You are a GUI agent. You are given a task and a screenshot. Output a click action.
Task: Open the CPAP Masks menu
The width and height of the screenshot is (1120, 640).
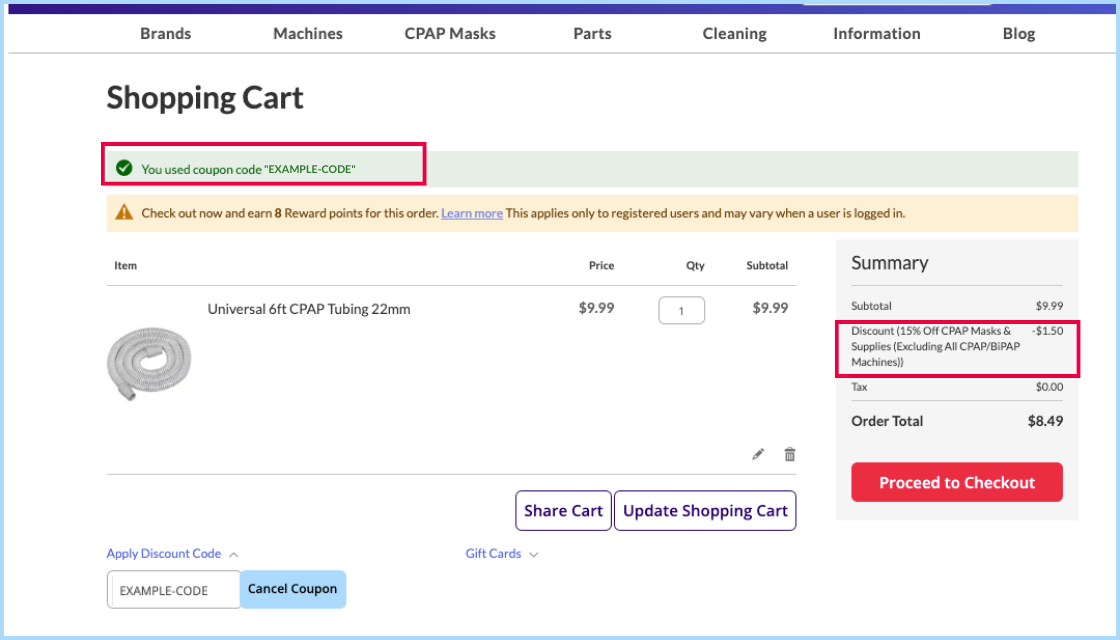point(450,33)
